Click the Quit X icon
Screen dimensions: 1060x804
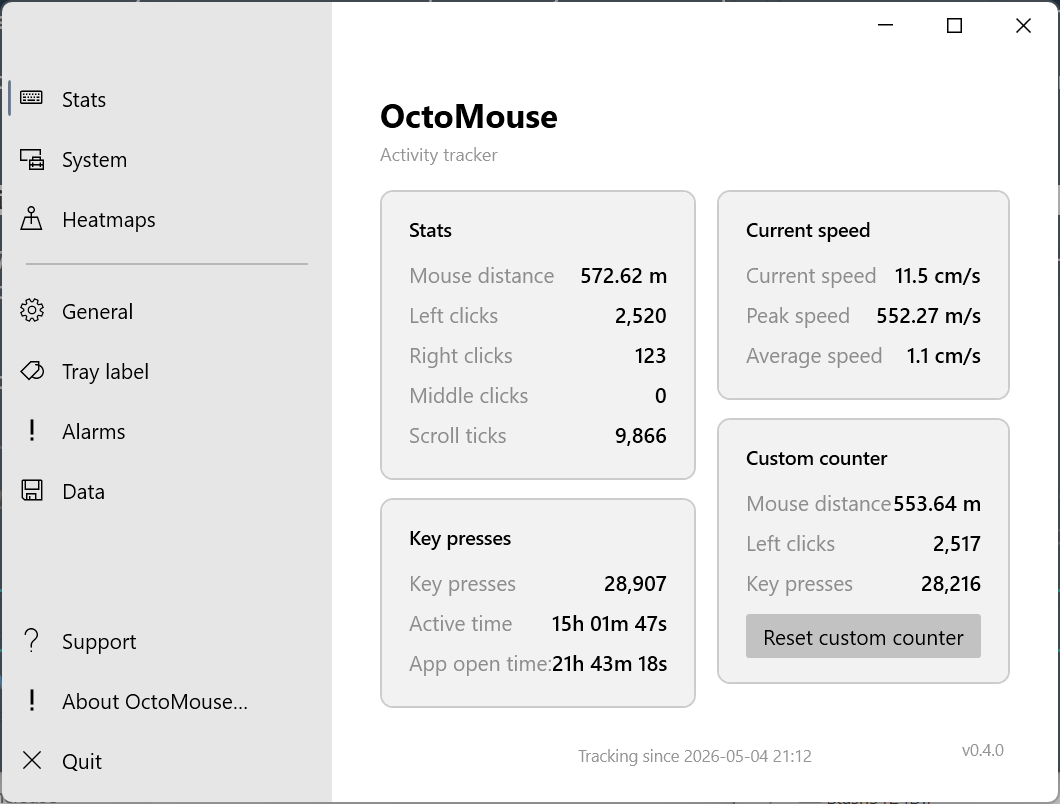[32, 760]
